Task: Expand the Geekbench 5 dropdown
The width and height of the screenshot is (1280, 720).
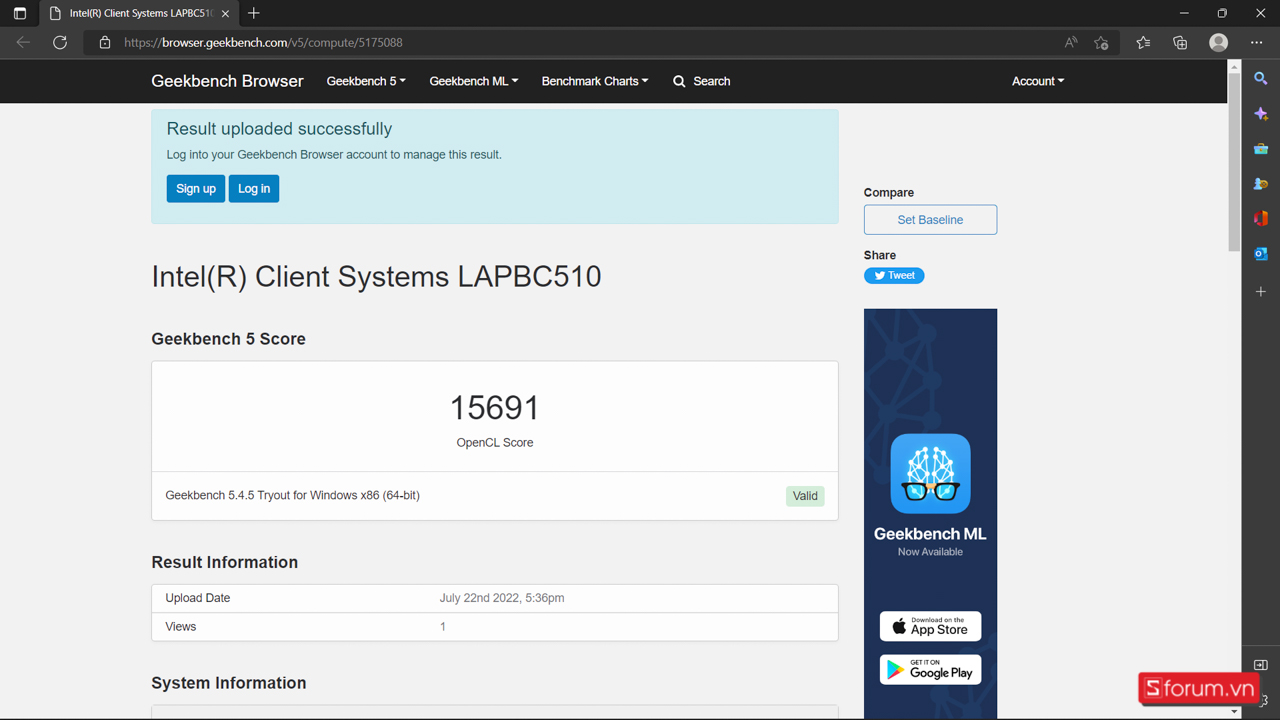Action: pos(366,81)
